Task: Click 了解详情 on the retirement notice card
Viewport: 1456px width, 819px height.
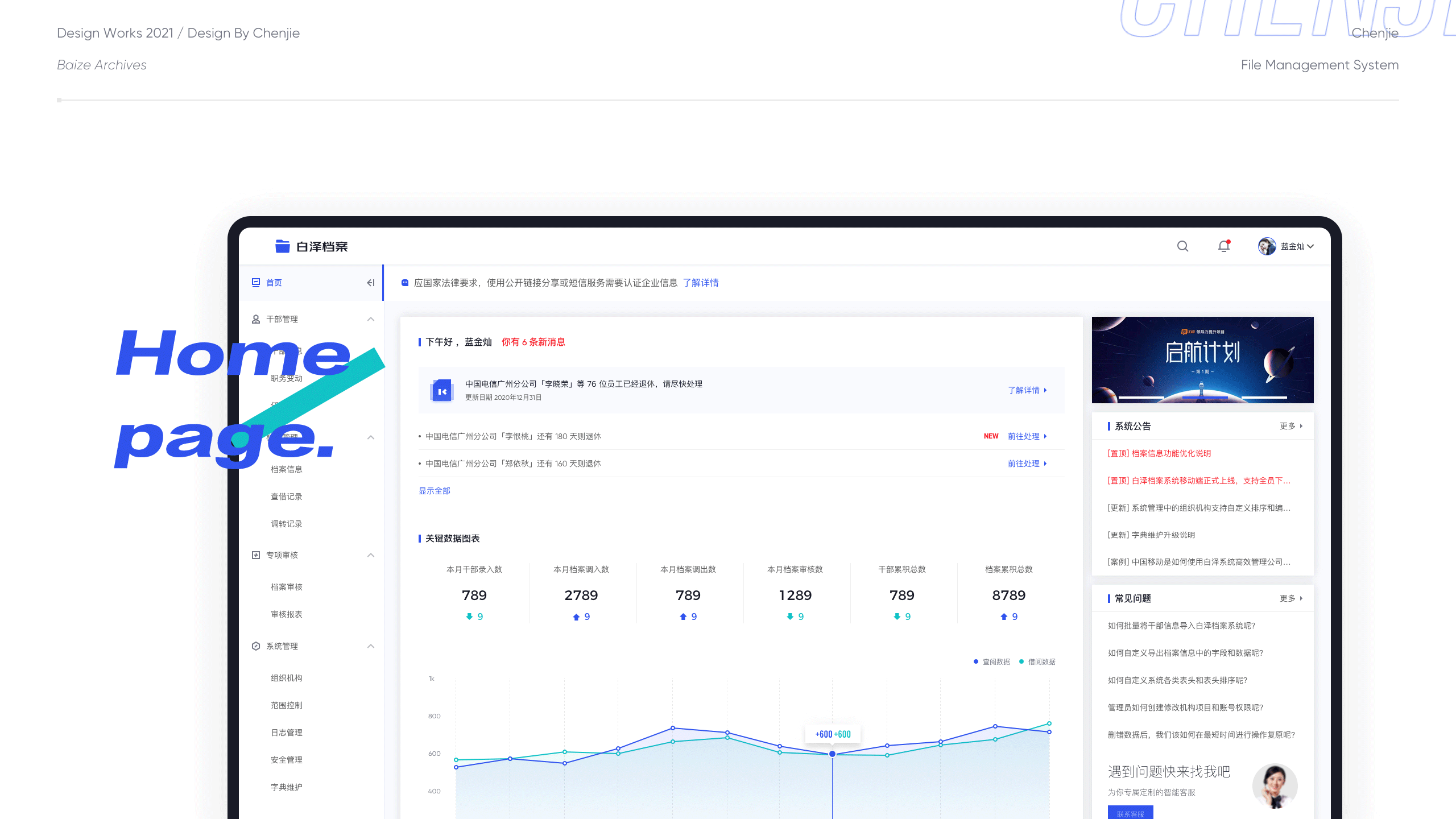Action: coord(1027,390)
